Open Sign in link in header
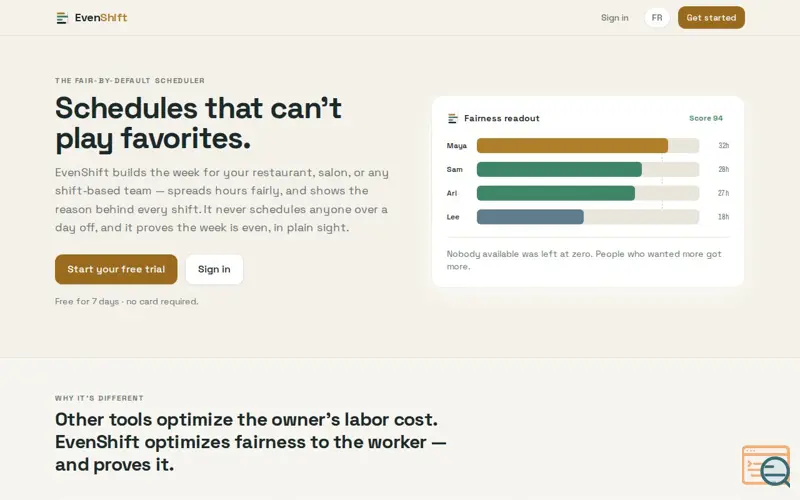Image resolution: width=800 pixels, height=500 pixels. click(614, 18)
